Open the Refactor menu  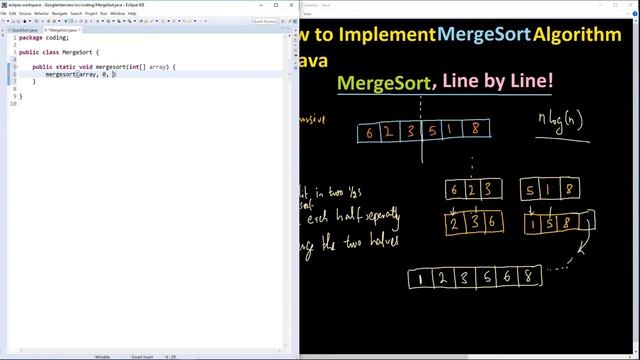41,13
